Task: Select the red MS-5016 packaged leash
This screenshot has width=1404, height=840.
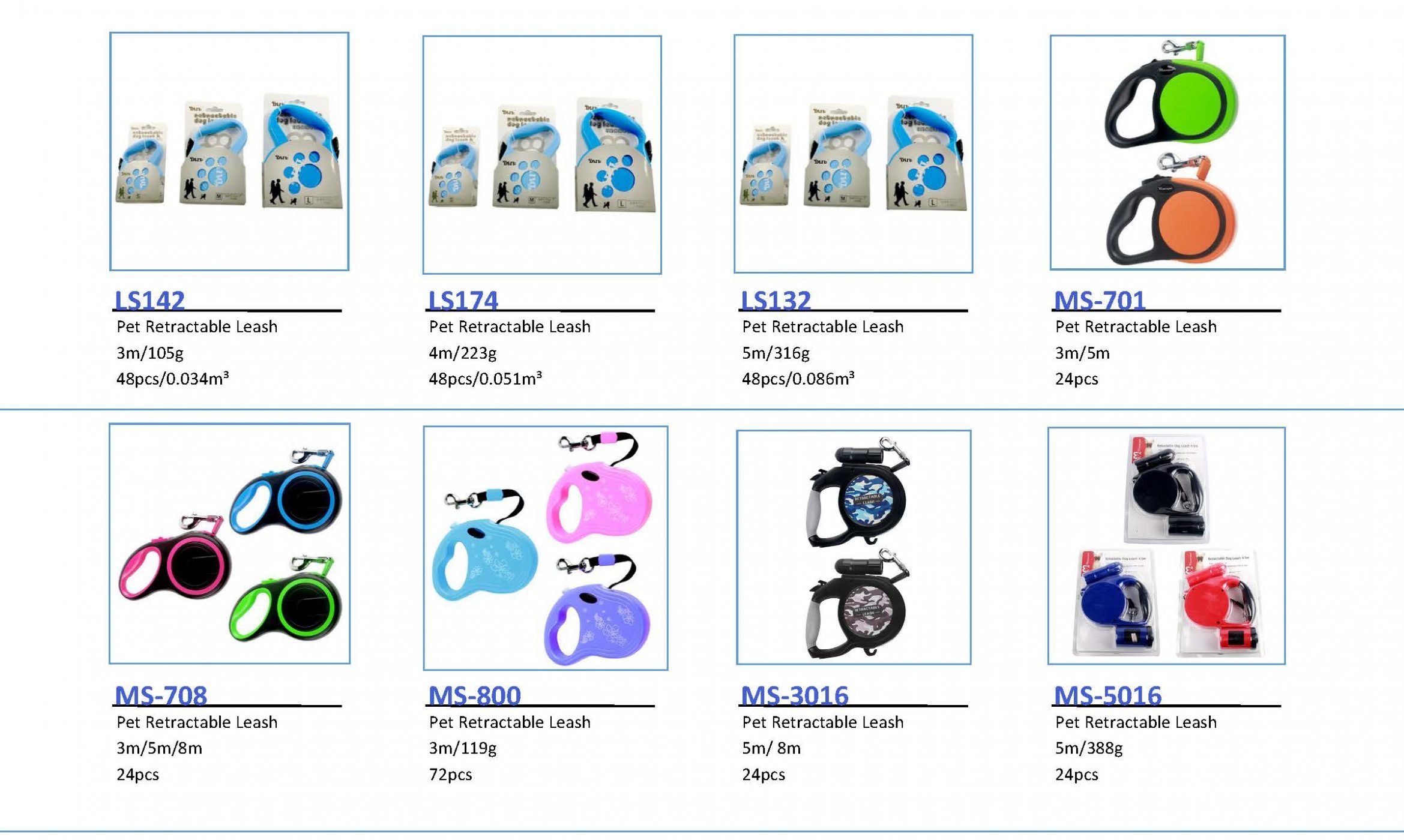Action: pyautogui.click(x=1222, y=602)
